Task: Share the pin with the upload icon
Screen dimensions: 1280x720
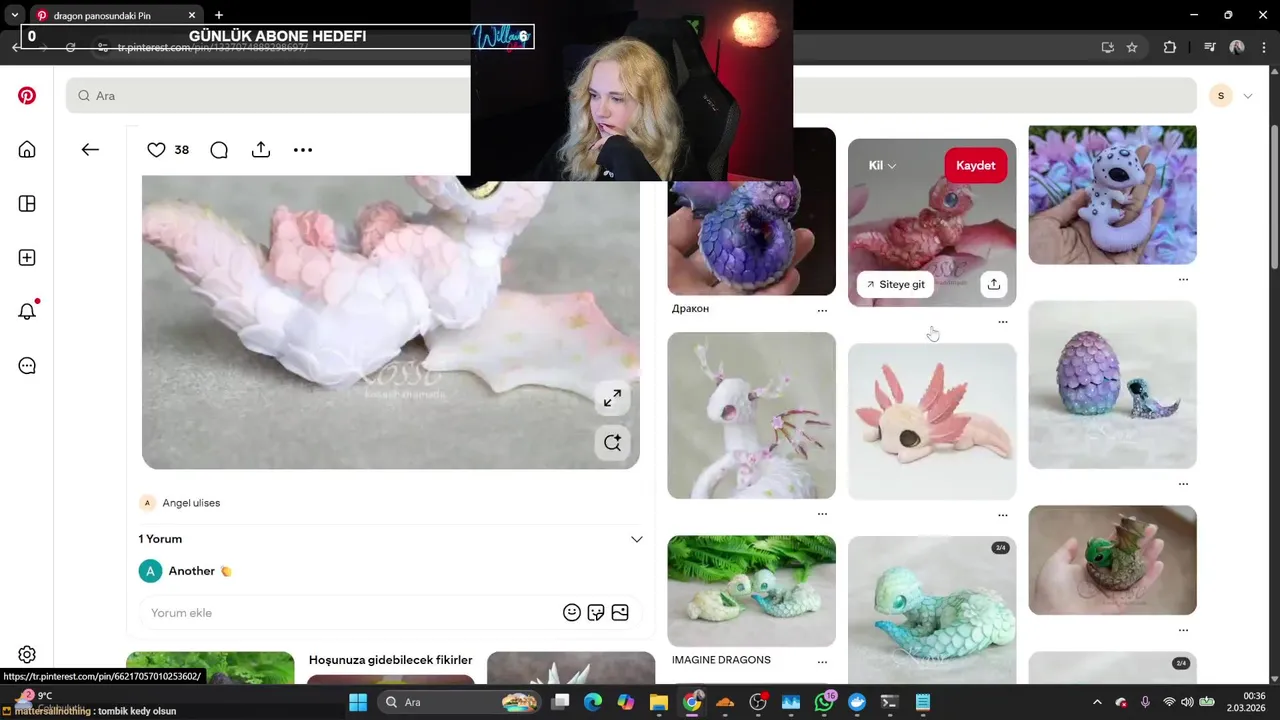Action: (x=261, y=150)
